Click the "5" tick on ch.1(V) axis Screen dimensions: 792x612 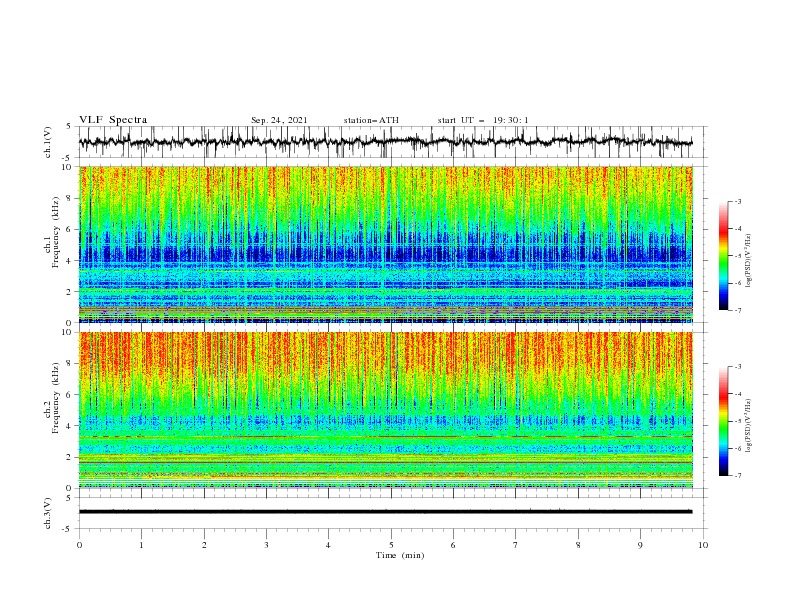point(70,127)
